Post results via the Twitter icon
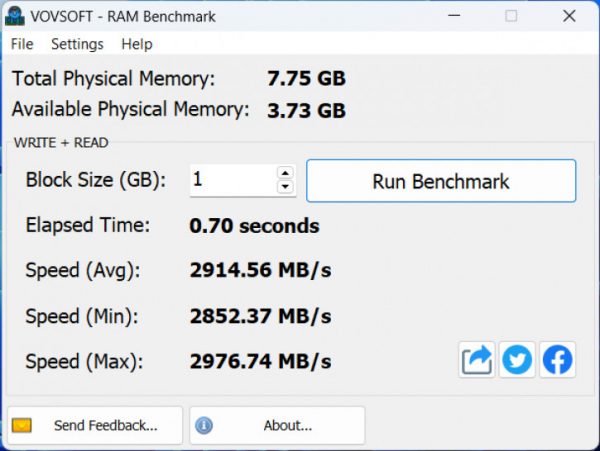This screenshot has width=600, height=451. click(517, 360)
